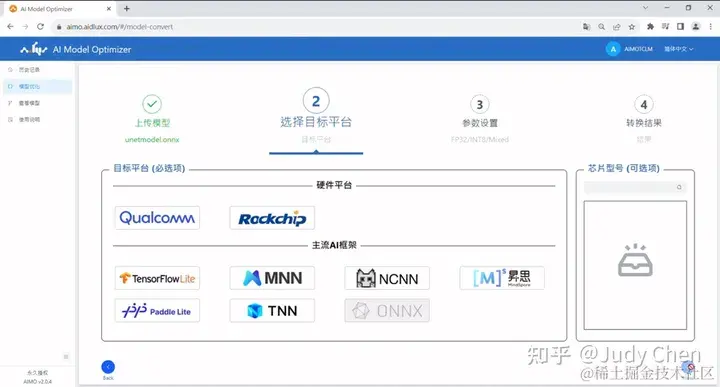The height and width of the screenshot is (387, 720).
Task: Click the share page icon in address bar
Action: click(x=617, y=27)
